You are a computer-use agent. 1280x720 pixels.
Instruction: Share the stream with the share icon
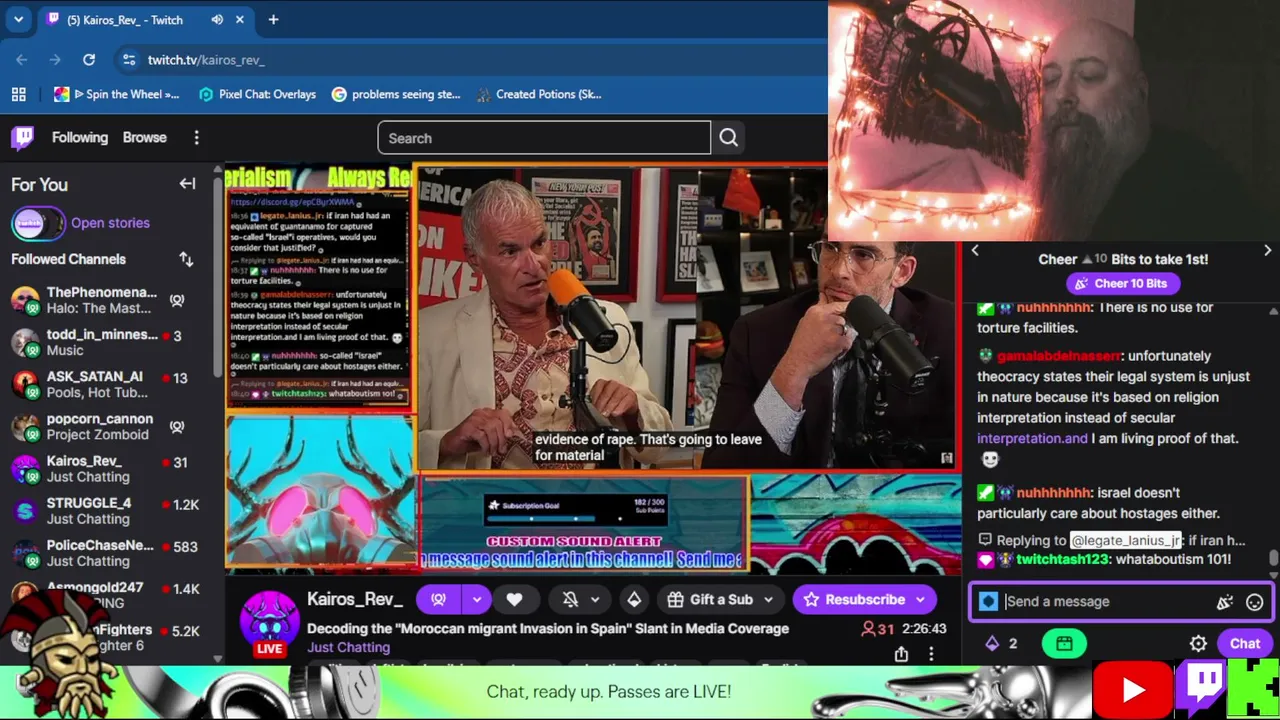901,654
